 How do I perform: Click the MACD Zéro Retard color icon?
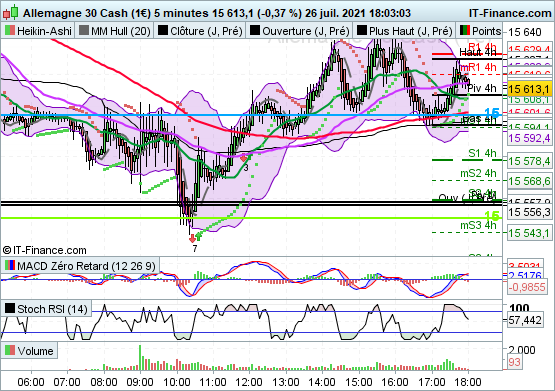click(10, 265)
